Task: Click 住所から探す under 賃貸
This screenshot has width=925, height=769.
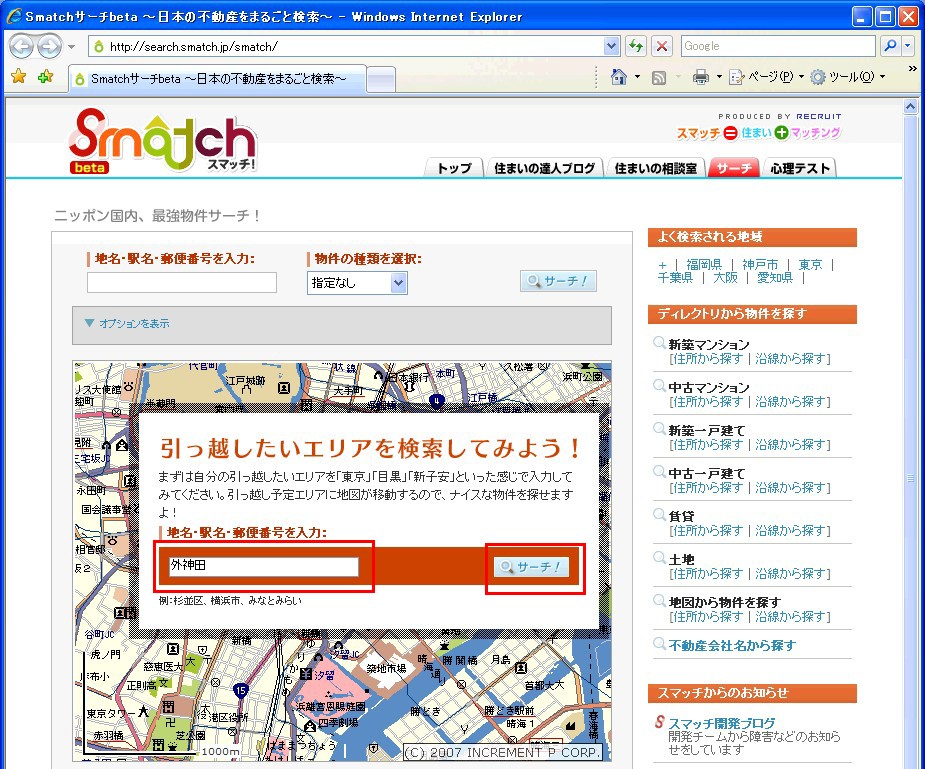Action: tap(707, 531)
